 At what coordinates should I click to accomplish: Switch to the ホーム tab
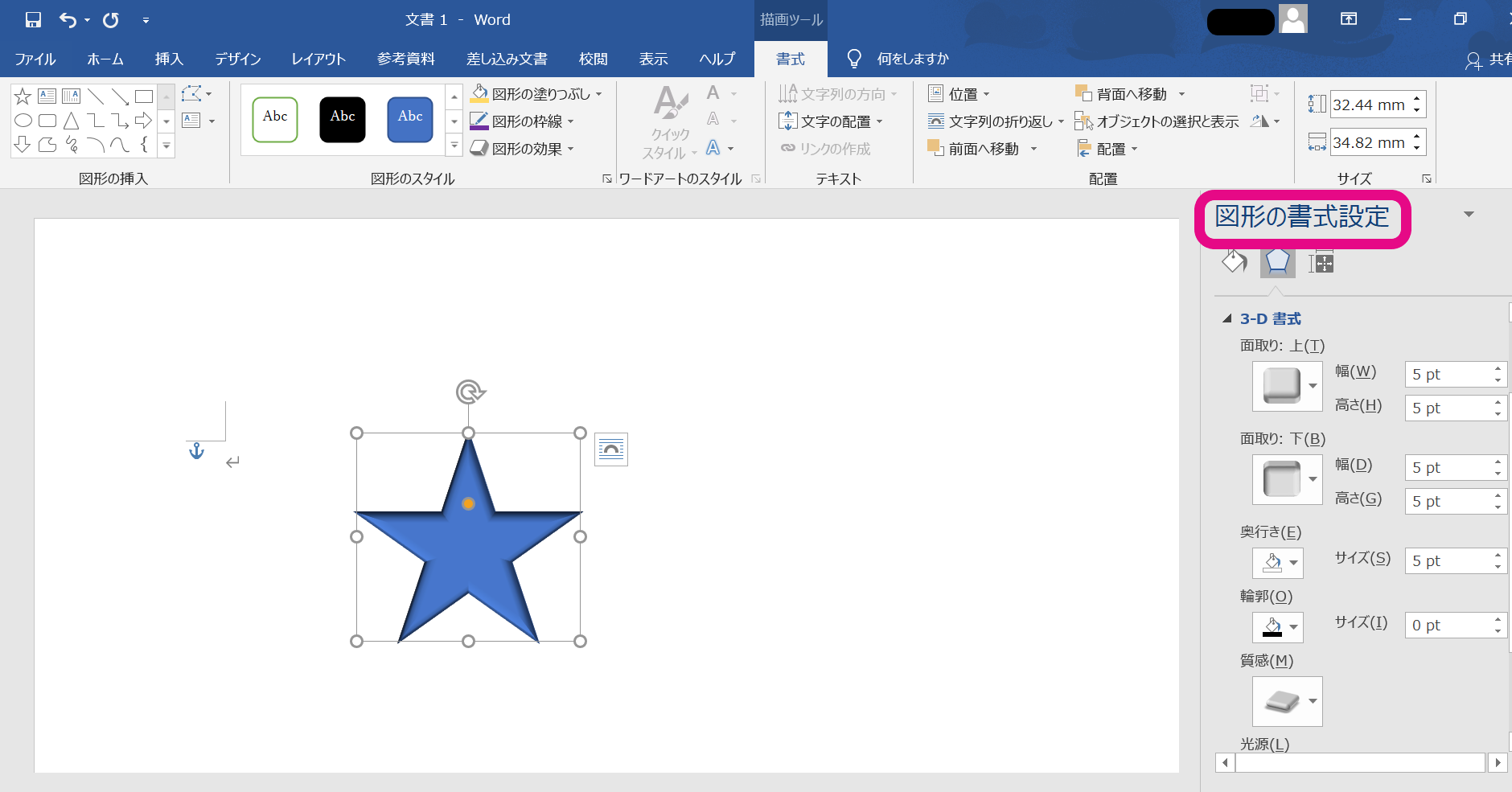coord(105,59)
